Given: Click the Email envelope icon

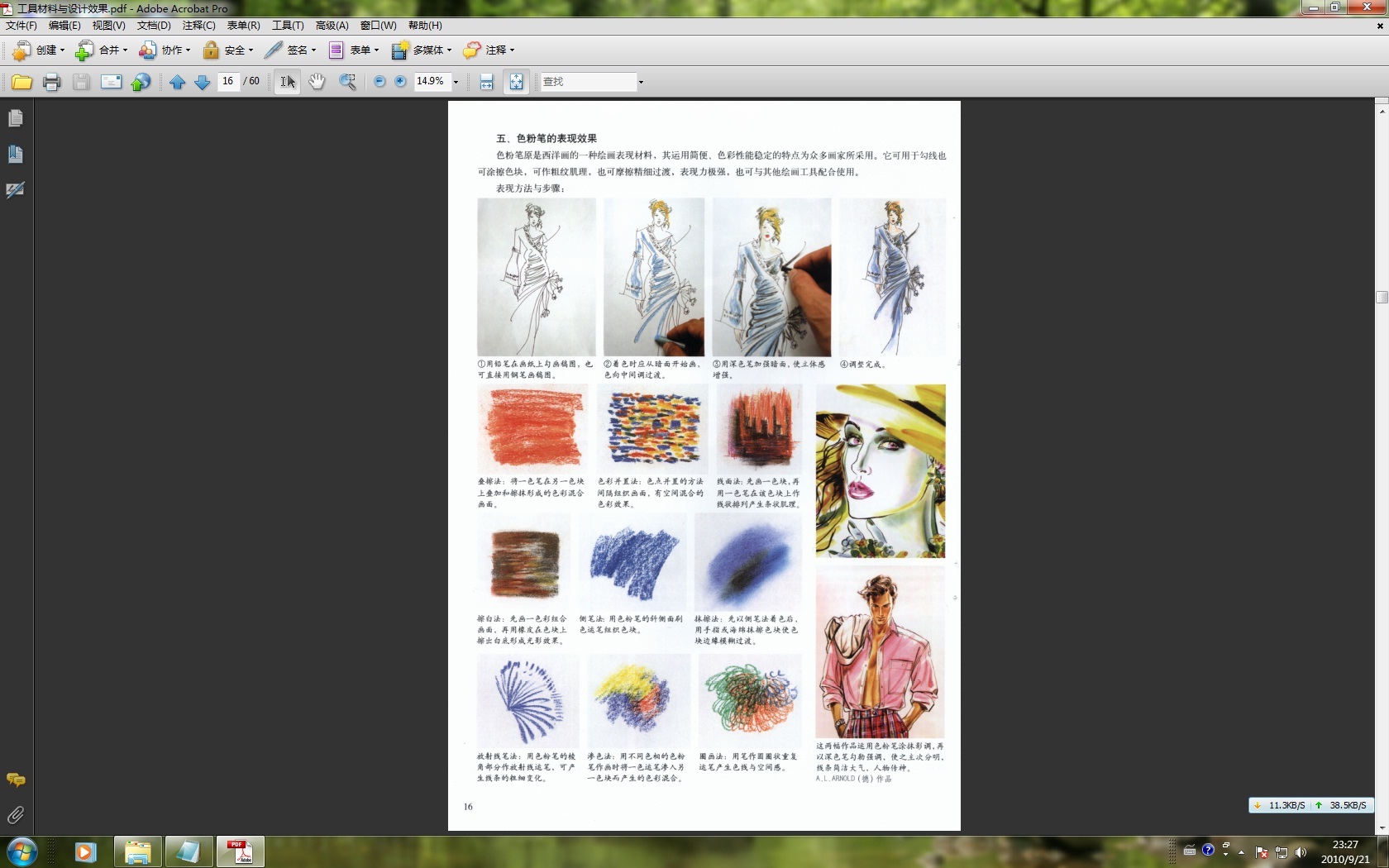Looking at the screenshot, I should click(111, 82).
